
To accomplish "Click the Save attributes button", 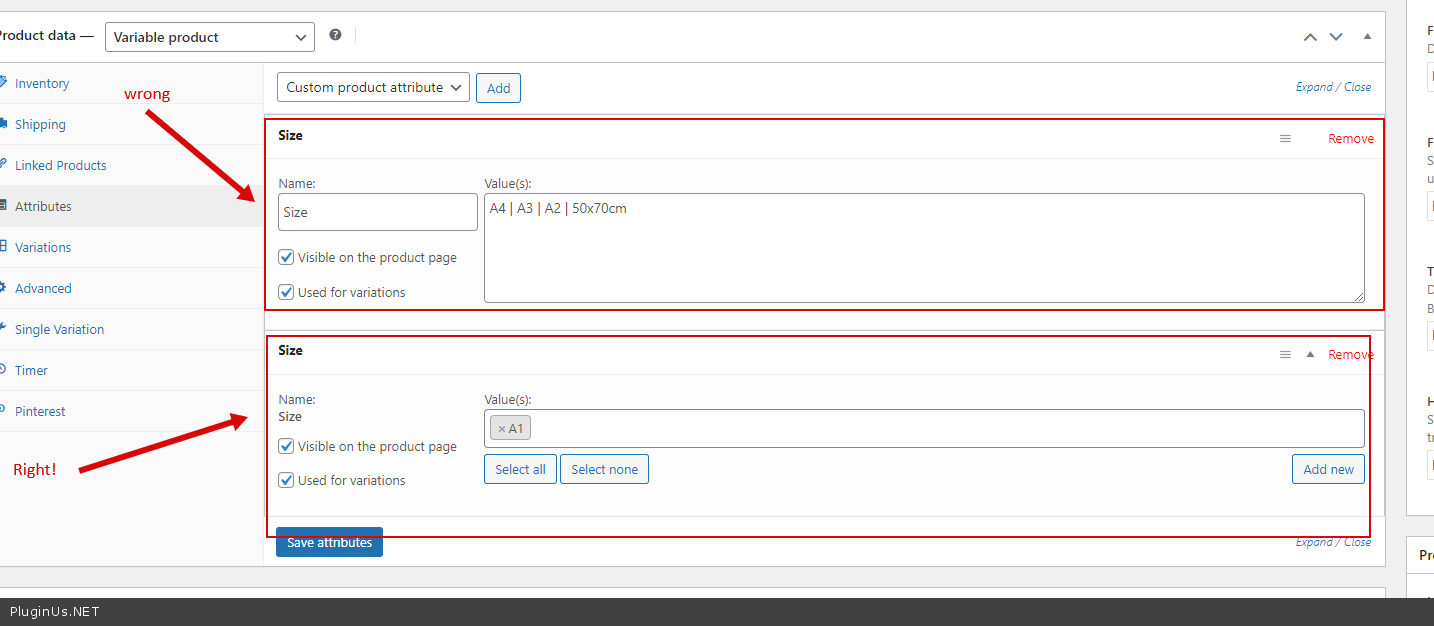I will (329, 543).
